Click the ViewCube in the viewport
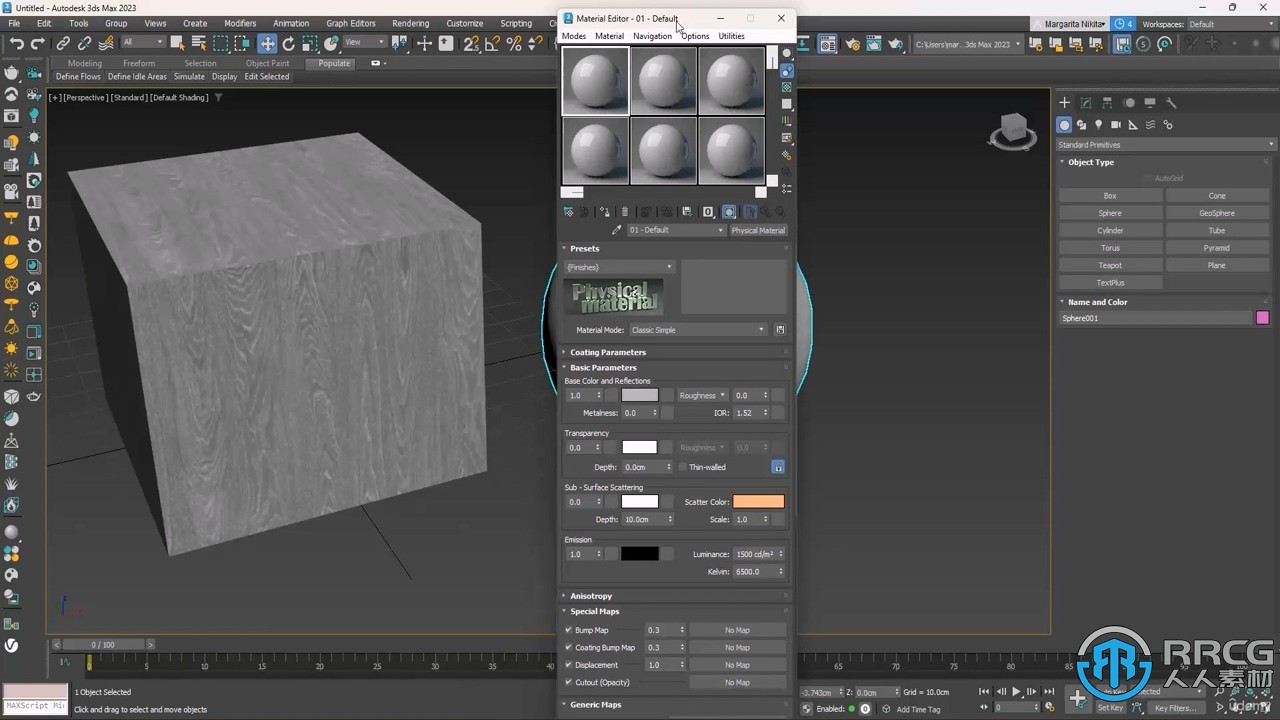Viewport: 1280px width, 720px height. coord(1012,130)
